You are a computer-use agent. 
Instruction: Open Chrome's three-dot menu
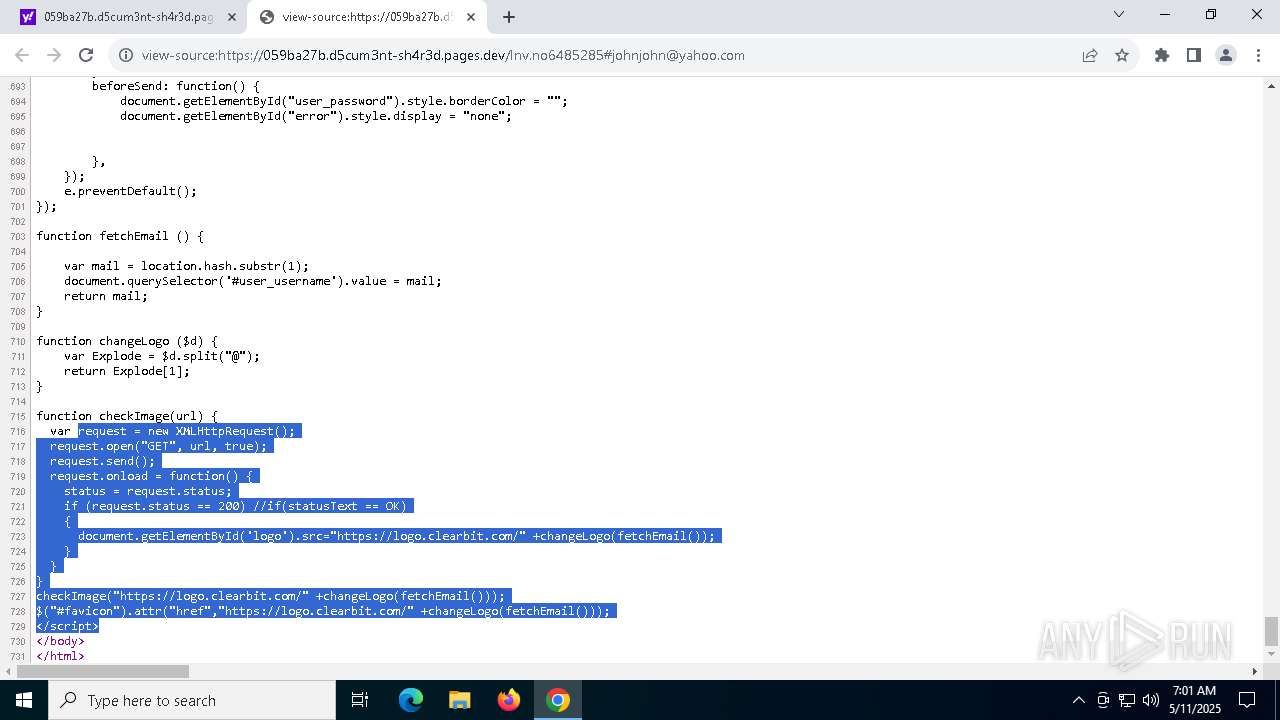(1258, 55)
